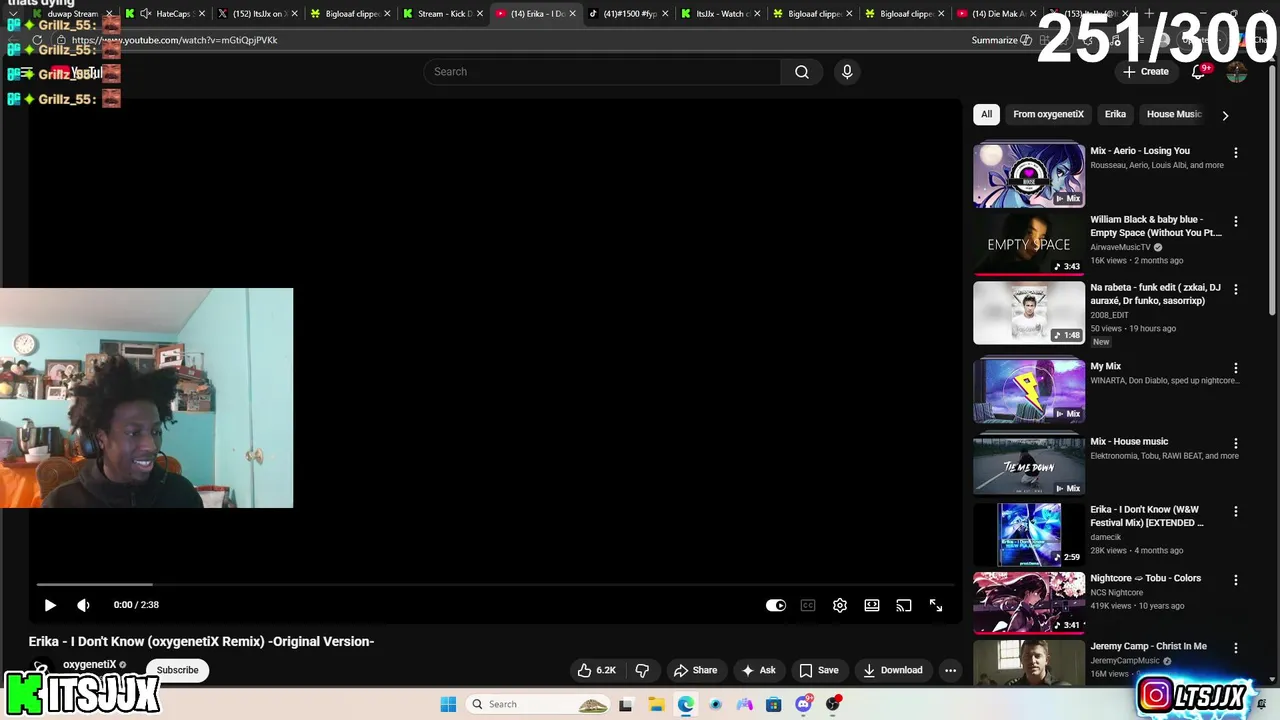Search with your voice microphone

point(847,72)
